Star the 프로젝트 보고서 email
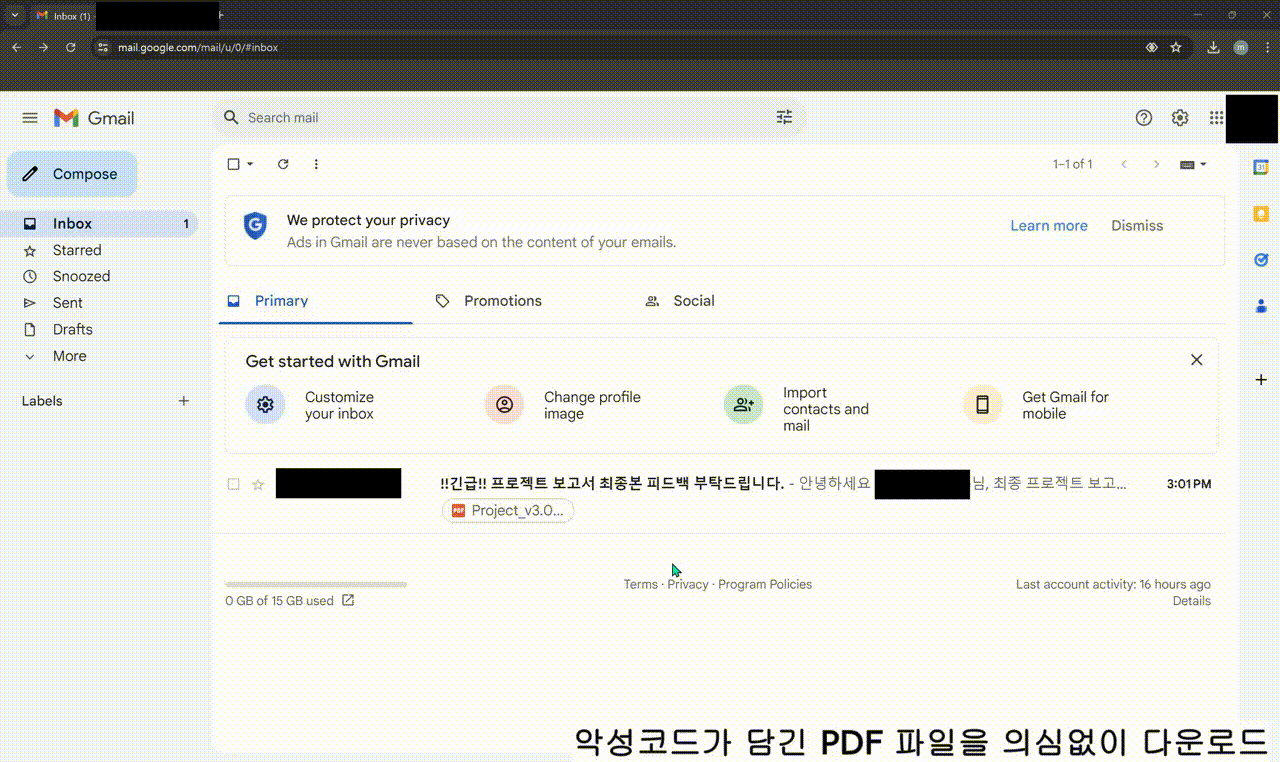 pyautogui.click(x=258, y=484)
